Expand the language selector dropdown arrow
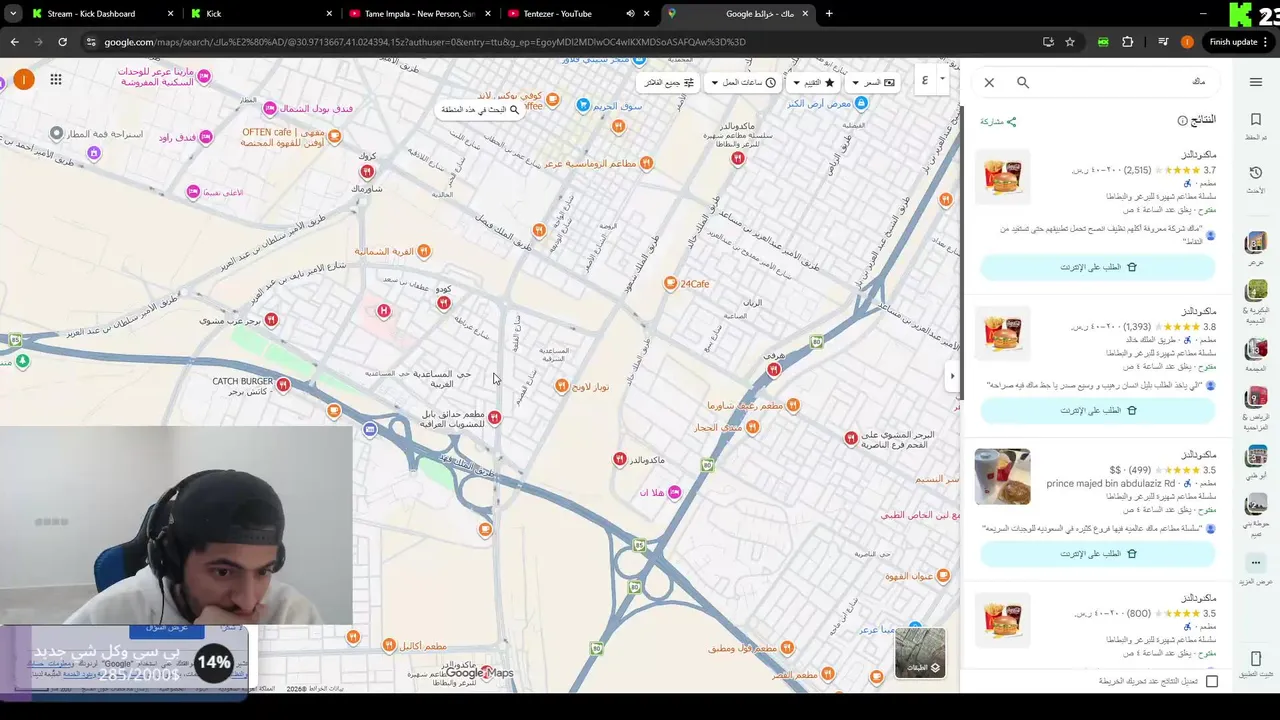The width and height of the screenshot is (1280, 720). (942, 78)
